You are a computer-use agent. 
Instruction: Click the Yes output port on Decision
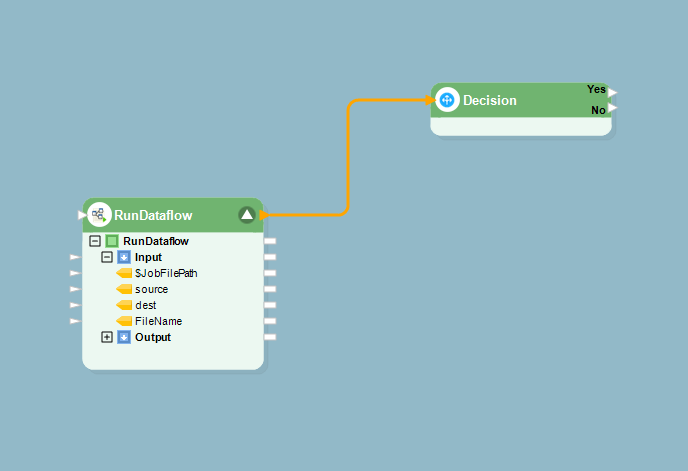pos(613,91)
